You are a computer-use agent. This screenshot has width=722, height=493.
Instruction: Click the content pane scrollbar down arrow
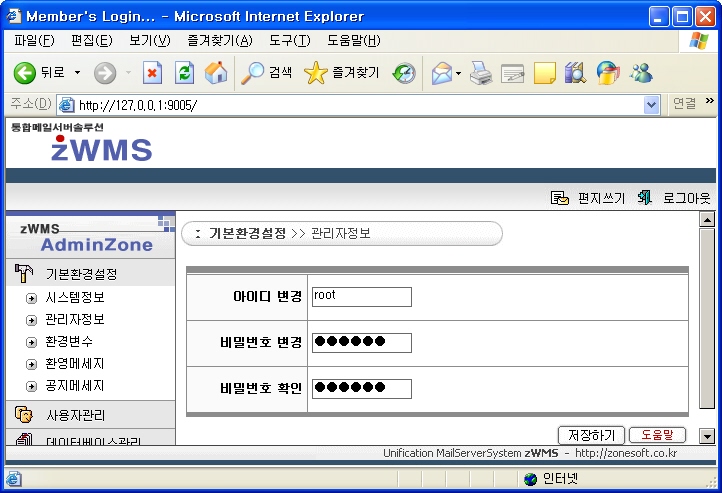(x=707, y=436)
